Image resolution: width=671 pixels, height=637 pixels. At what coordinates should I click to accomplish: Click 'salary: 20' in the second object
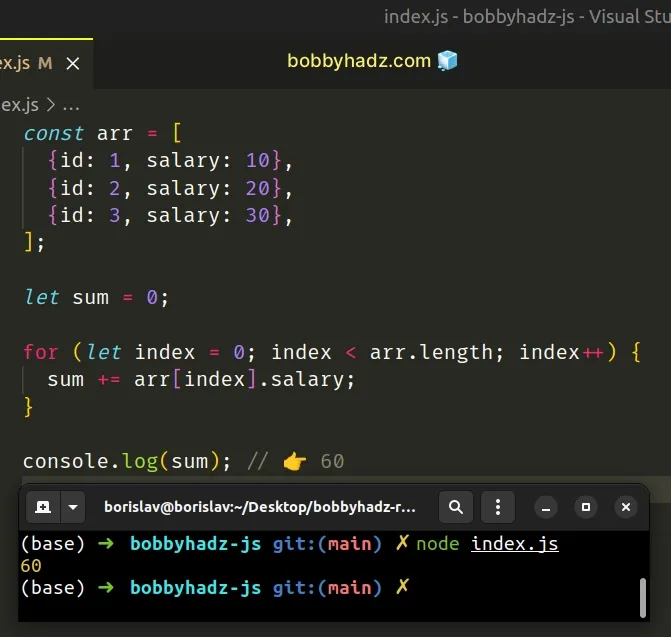[x=208, y=188]
